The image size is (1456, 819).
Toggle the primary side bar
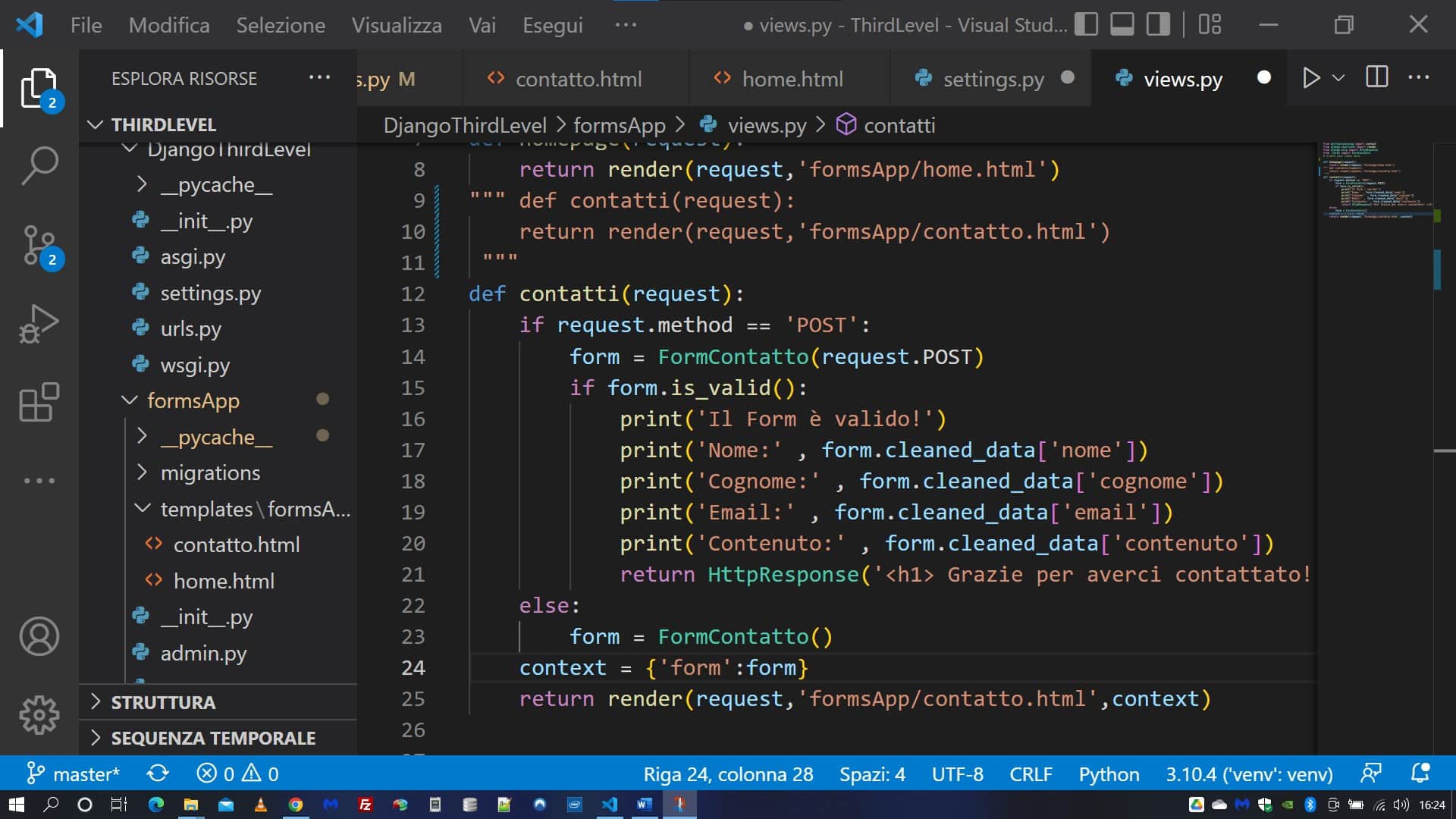[1086, 24]
